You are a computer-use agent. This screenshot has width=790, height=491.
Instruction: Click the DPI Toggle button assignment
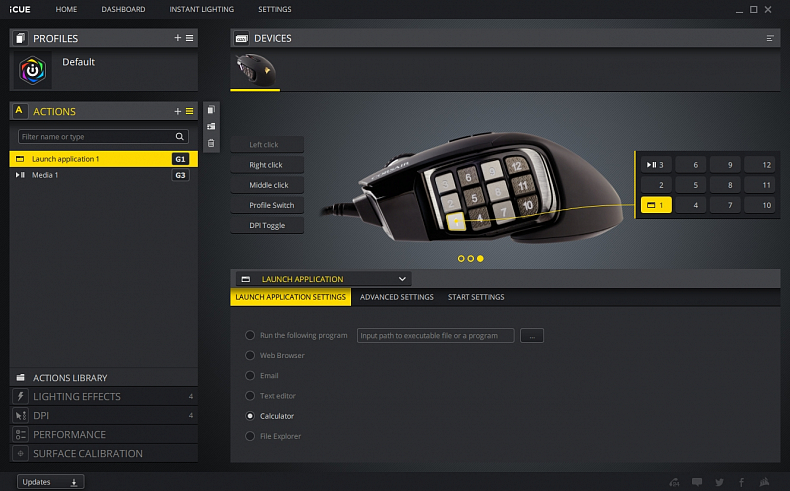[x=267, y=225]
